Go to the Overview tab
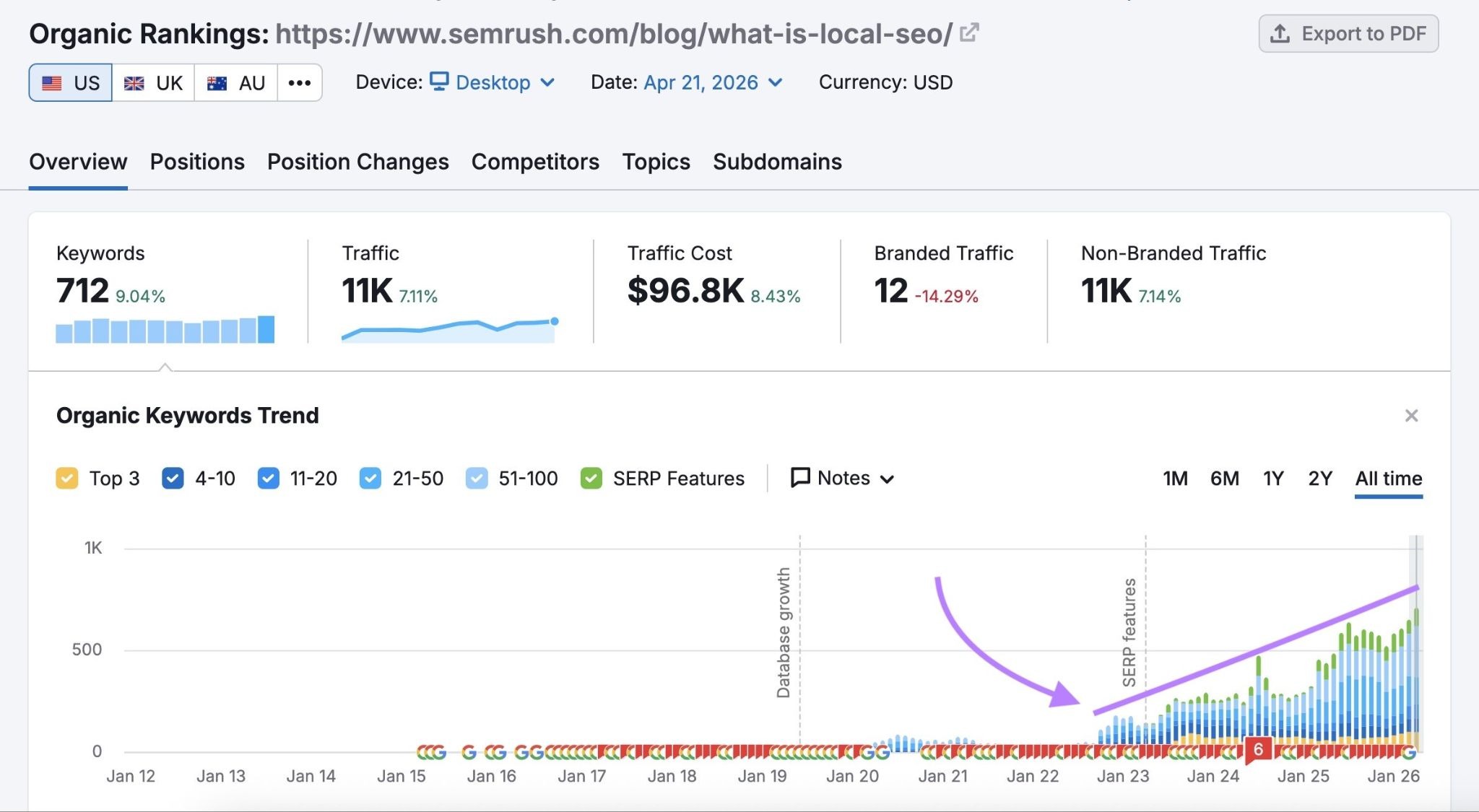Screen dimensions: 1479x812 pyautogui.click(x=78, y=162)
